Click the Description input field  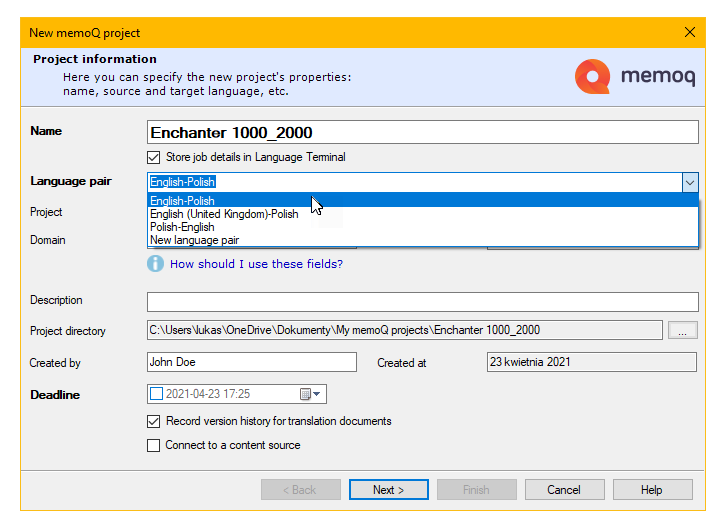[423, 302]
